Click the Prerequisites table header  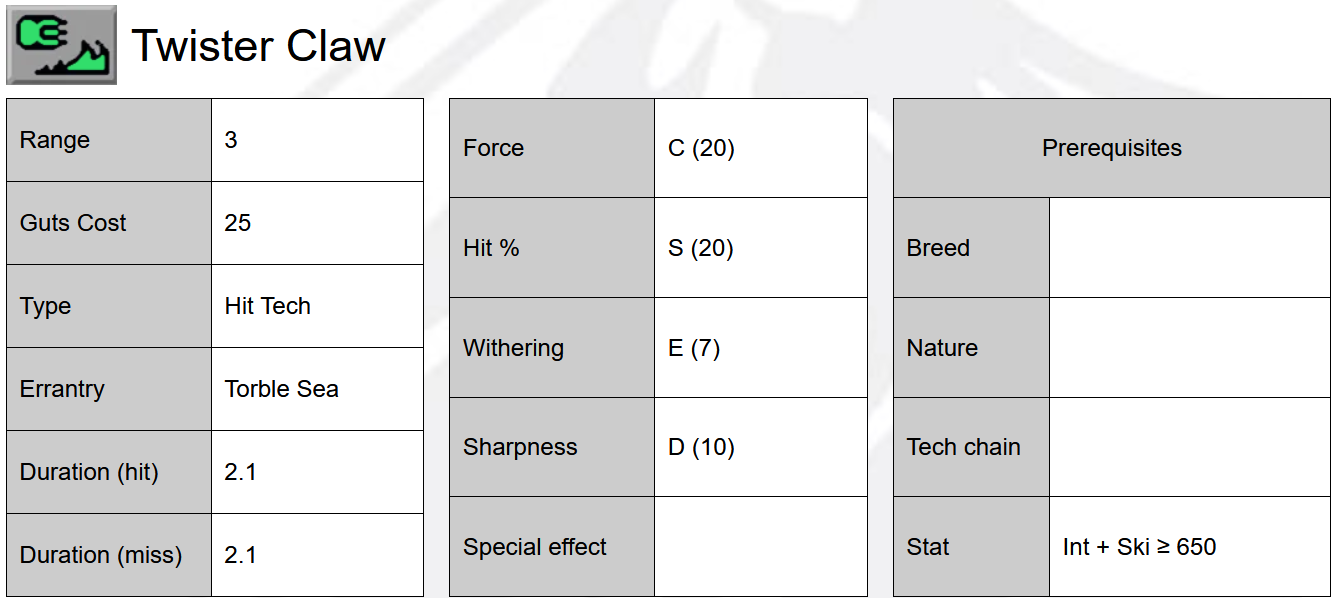(x=1111, y=148)
